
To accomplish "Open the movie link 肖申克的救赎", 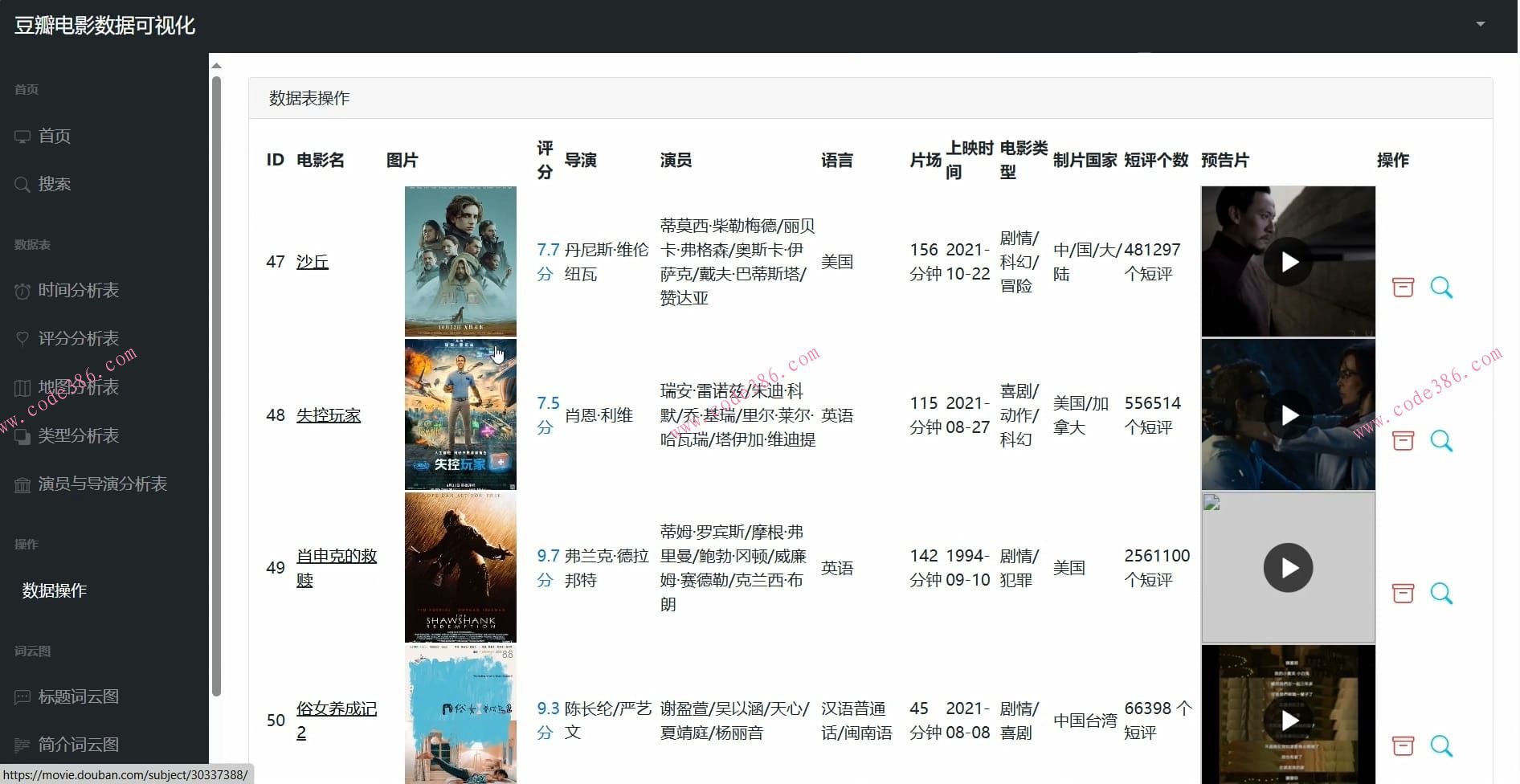I will [336, 567].
